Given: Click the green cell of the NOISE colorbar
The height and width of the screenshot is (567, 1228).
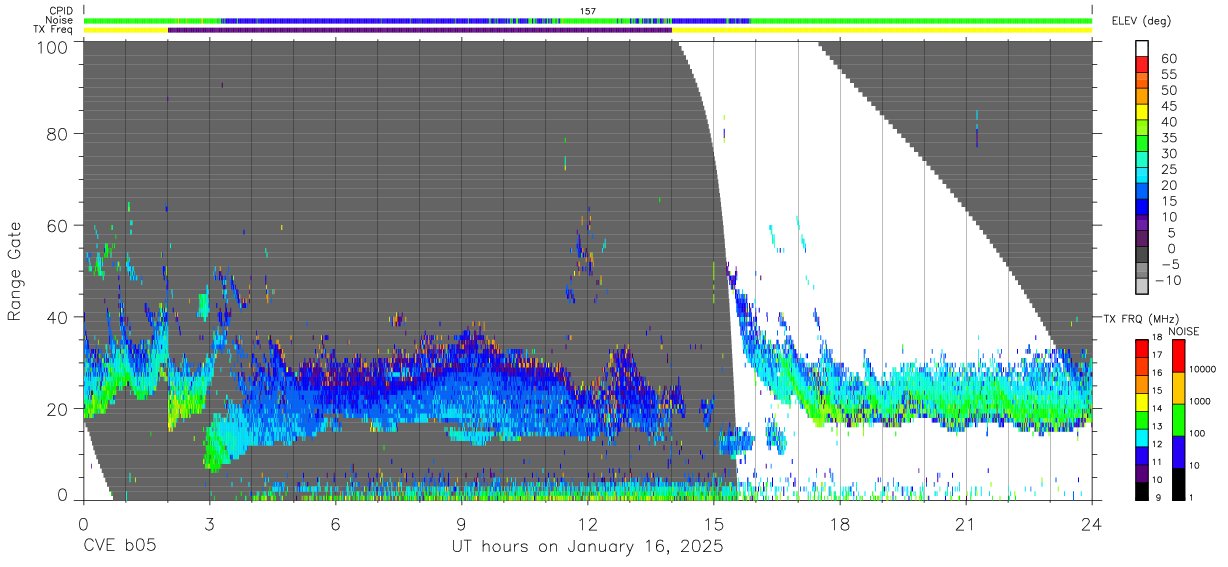Looking at the screenshot, I should click(1177, 419).
